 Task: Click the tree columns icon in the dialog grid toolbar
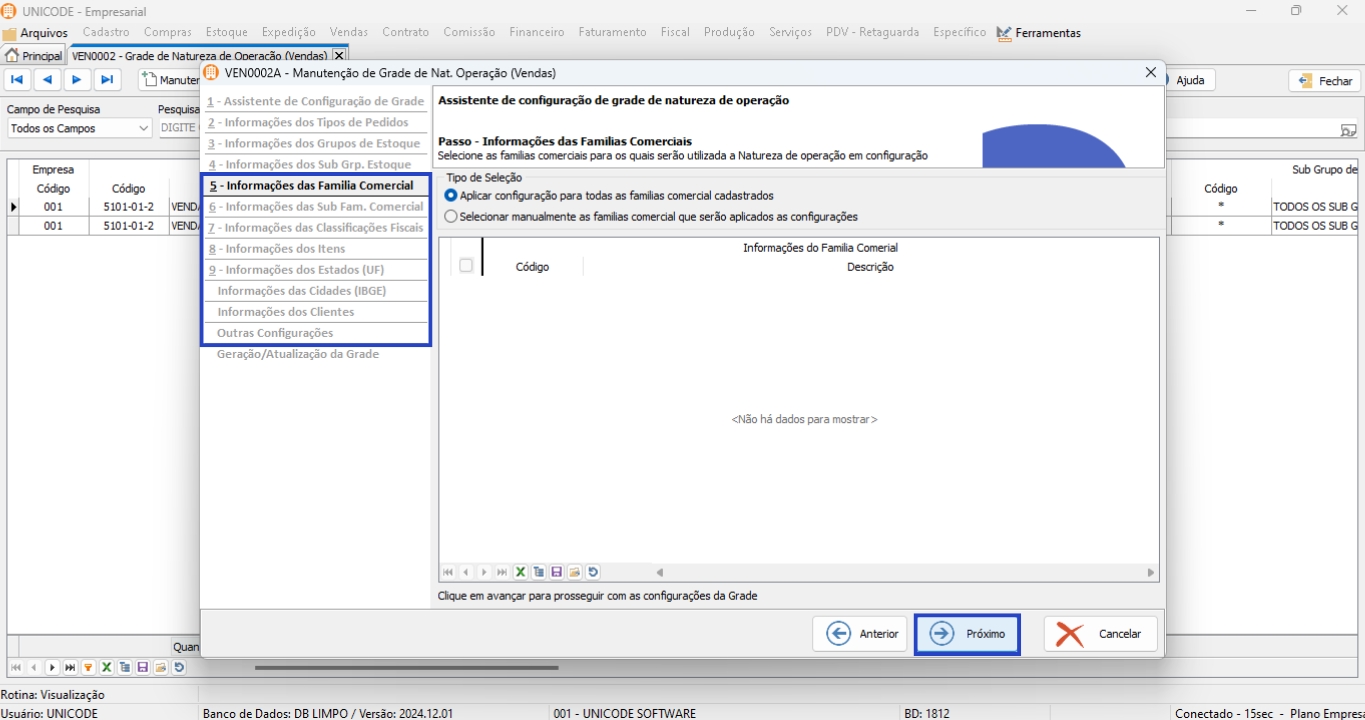[x=539, y=572]
